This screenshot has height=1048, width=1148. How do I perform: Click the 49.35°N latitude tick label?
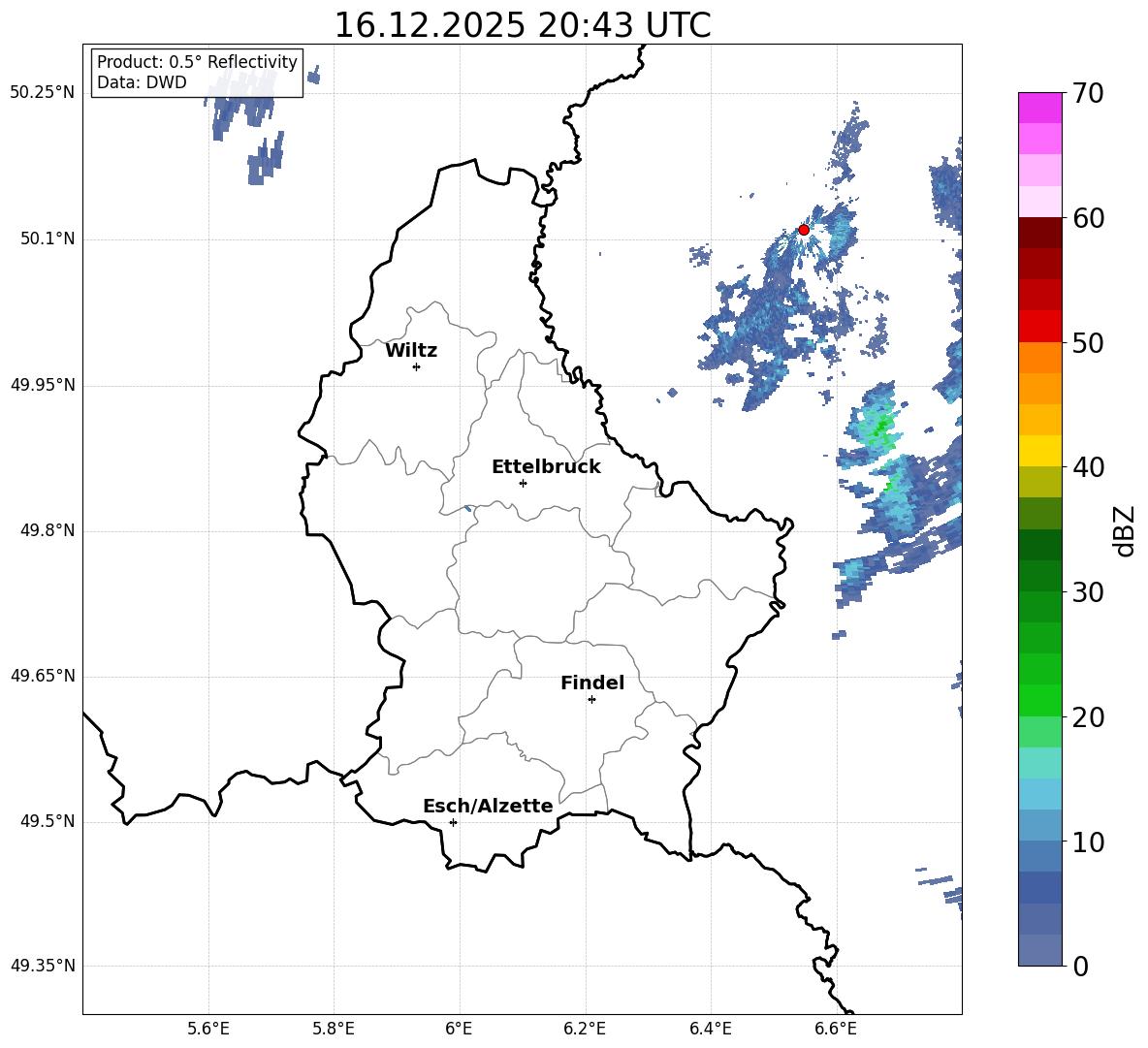click(43, 966)
